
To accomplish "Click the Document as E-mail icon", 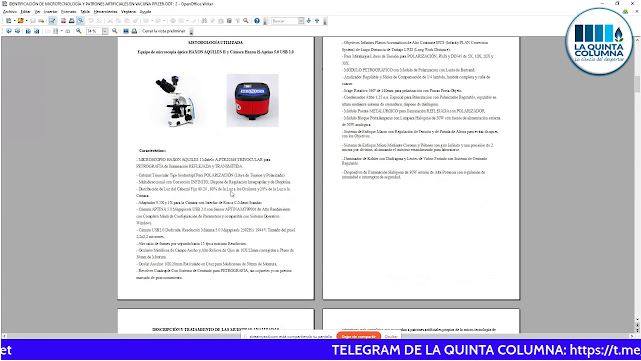I will click(x=41, y=20).
